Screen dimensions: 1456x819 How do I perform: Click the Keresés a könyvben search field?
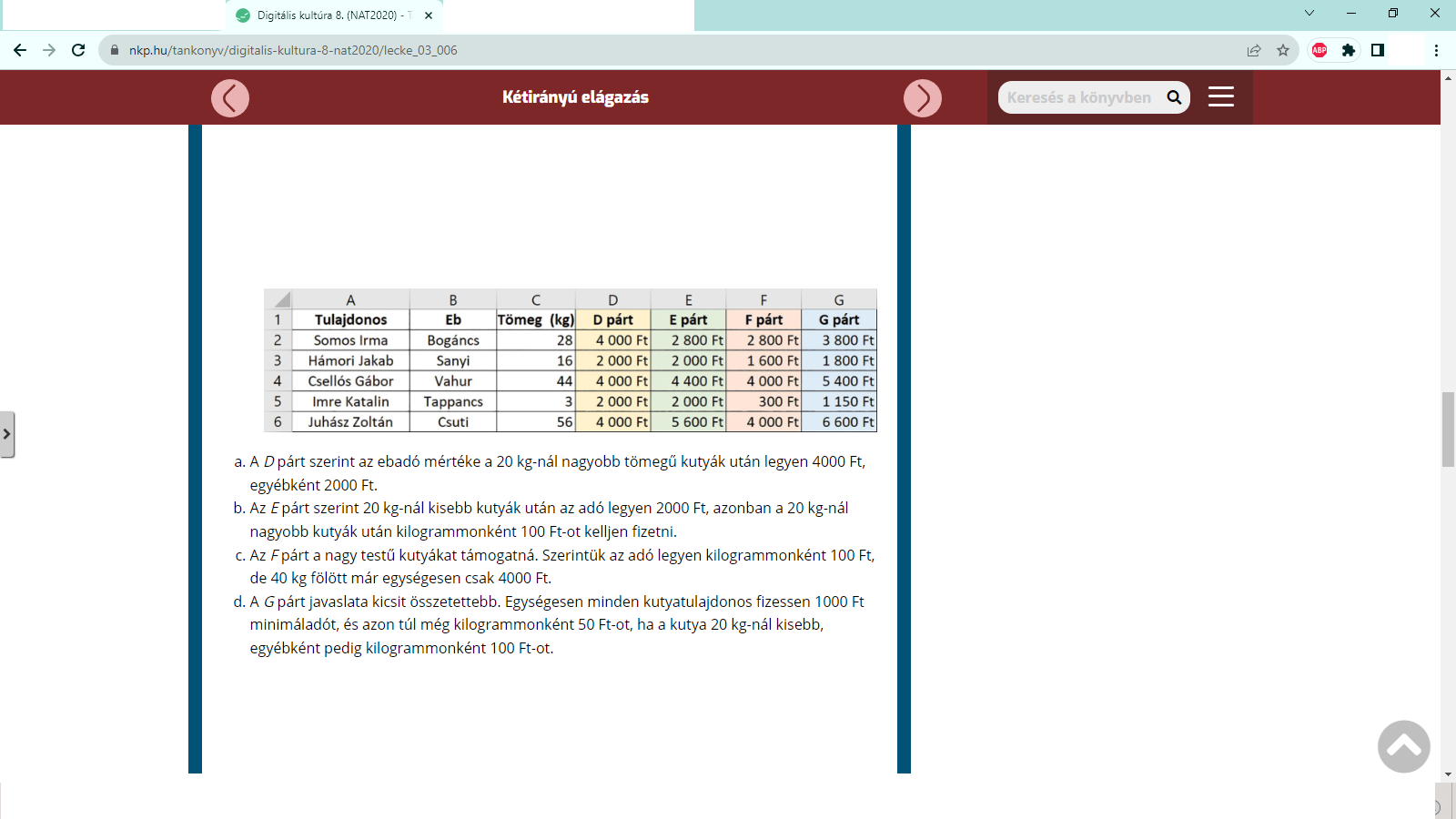tap(1079, 97)
